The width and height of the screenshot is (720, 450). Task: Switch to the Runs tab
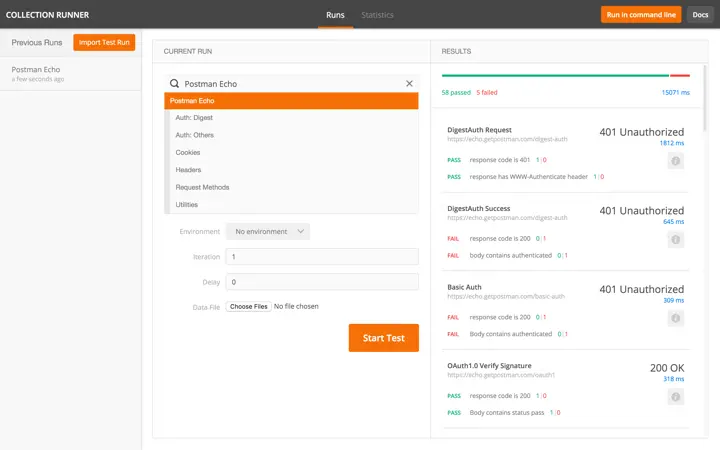(335, 15)
